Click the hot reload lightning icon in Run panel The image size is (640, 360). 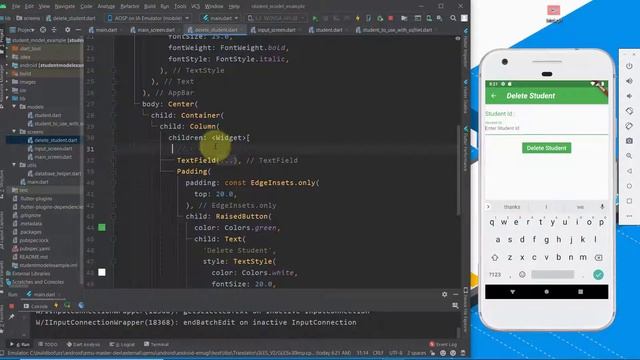point(56,305)
